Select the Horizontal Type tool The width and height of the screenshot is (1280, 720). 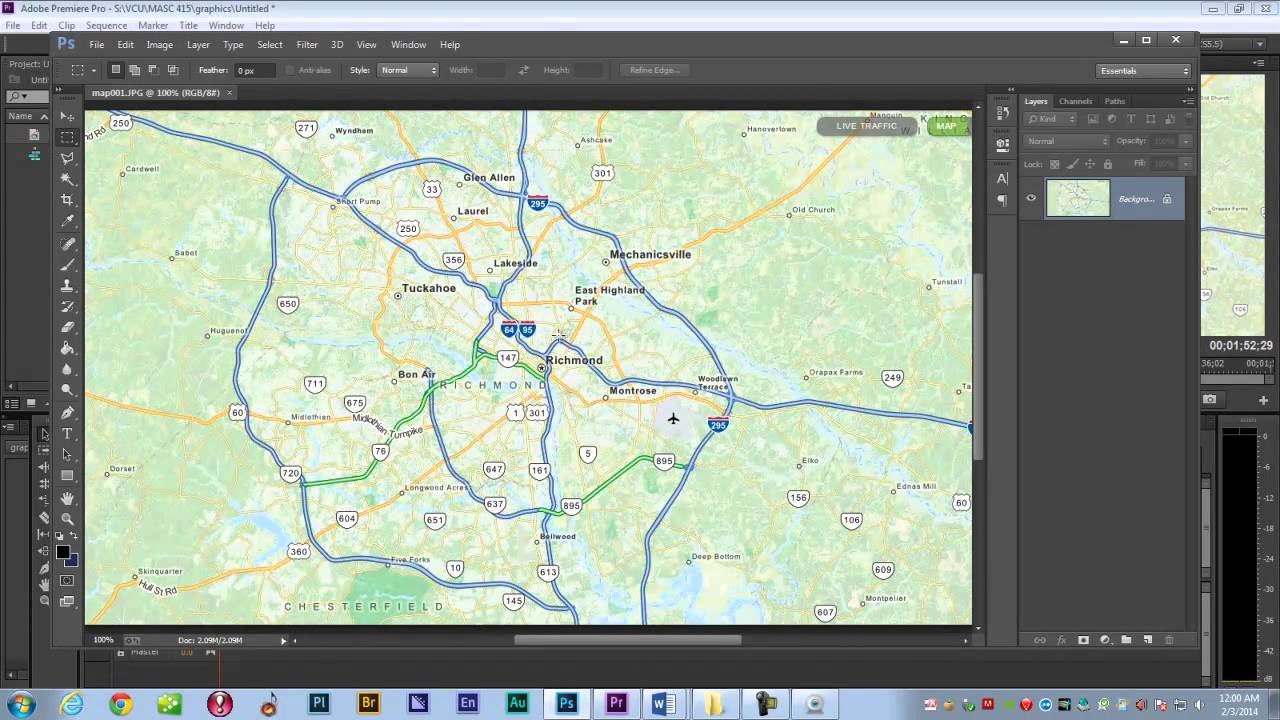coord(67,433)
